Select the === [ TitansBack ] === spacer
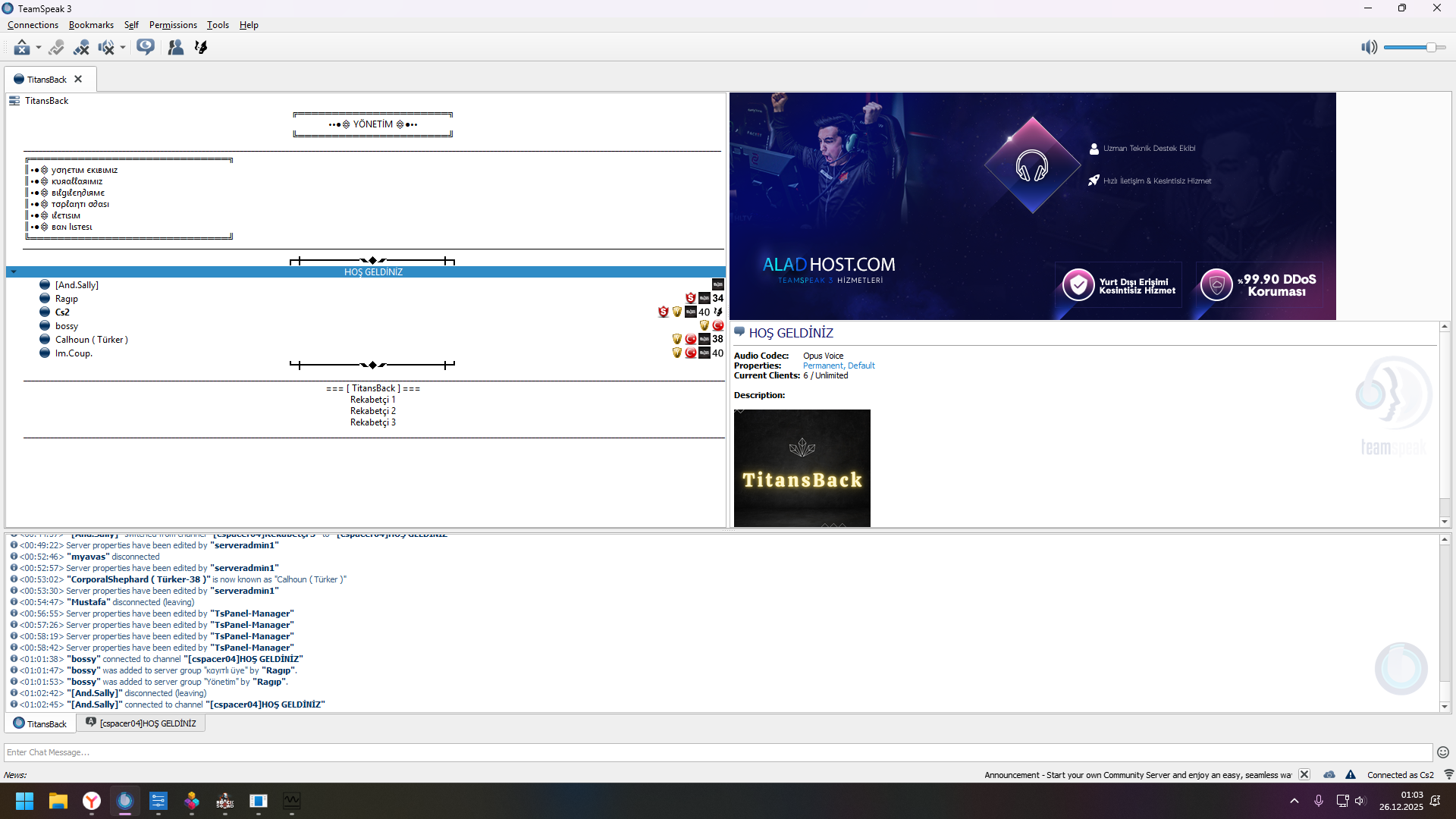 pyautogui.click(x=373, y=388)
